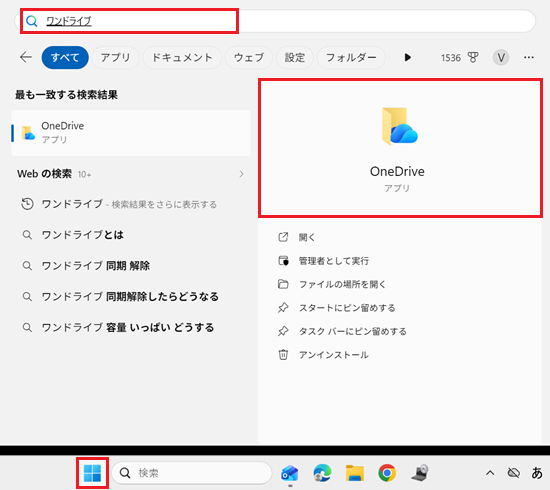Click the history clock icon beside ワンドライブ
Screen dimensions: 550x490
27,204
